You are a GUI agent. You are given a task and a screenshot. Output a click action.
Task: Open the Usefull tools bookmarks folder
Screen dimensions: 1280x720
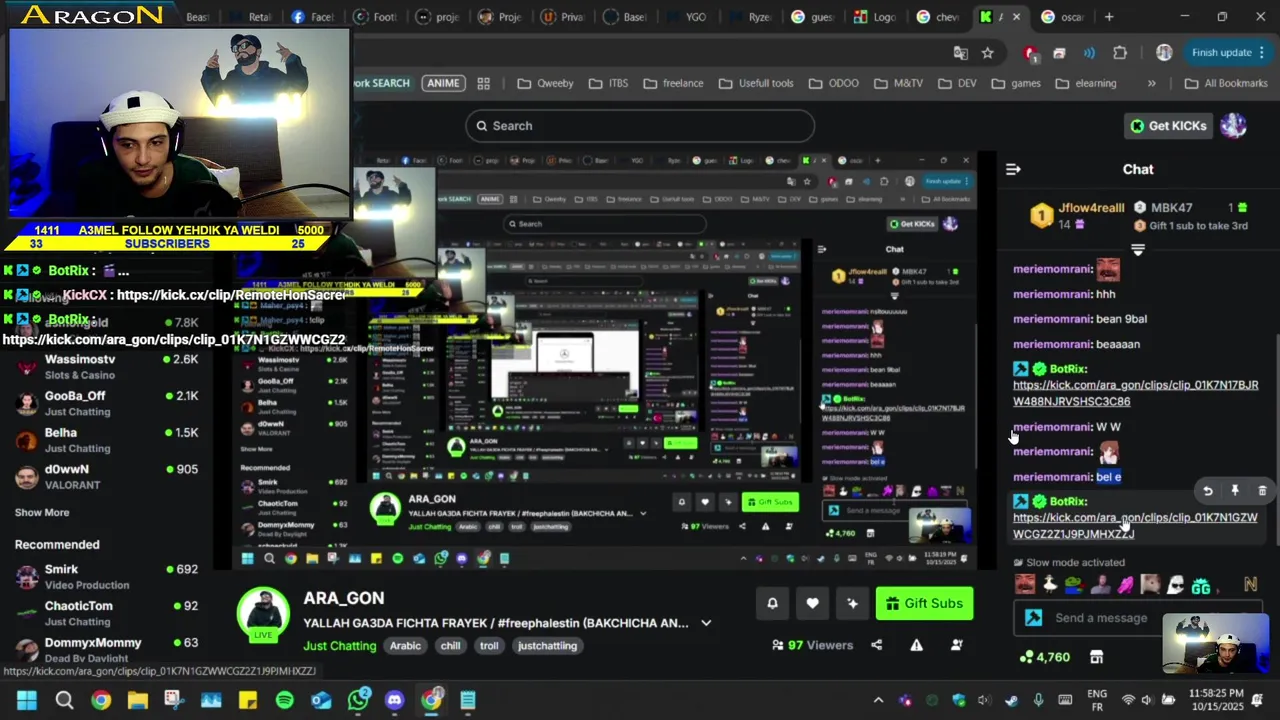[x=755, y=83]
